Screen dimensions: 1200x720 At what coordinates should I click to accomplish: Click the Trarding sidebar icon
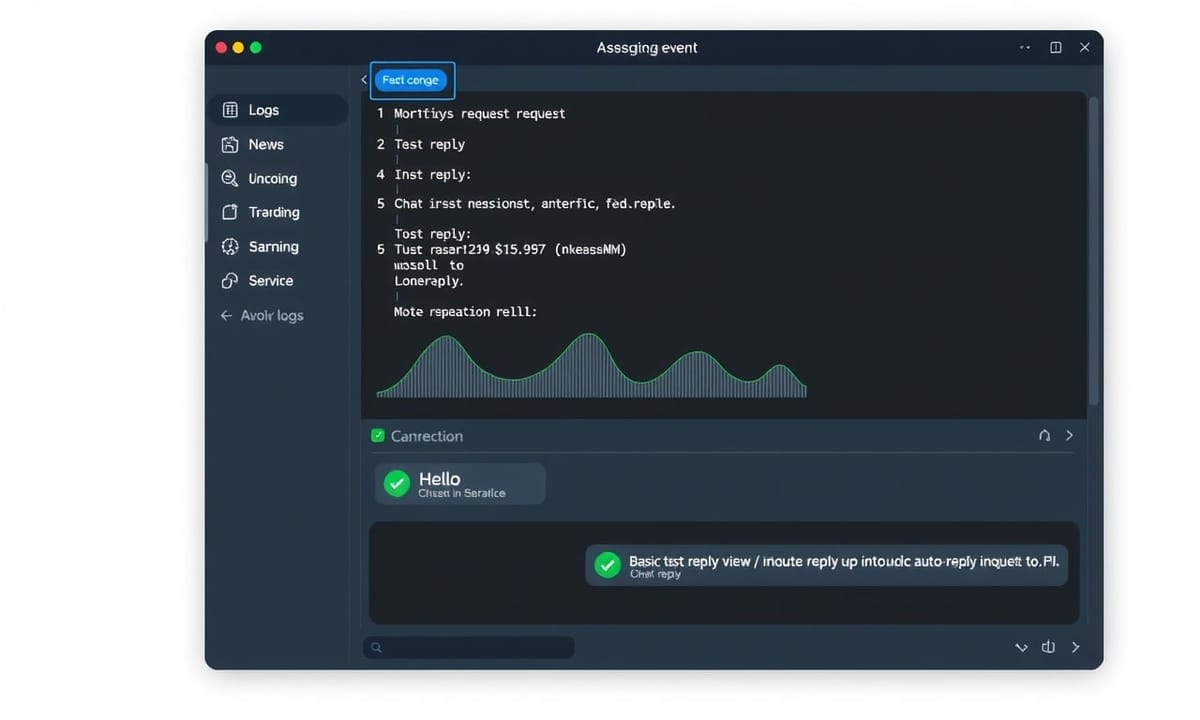coord(230,212)
